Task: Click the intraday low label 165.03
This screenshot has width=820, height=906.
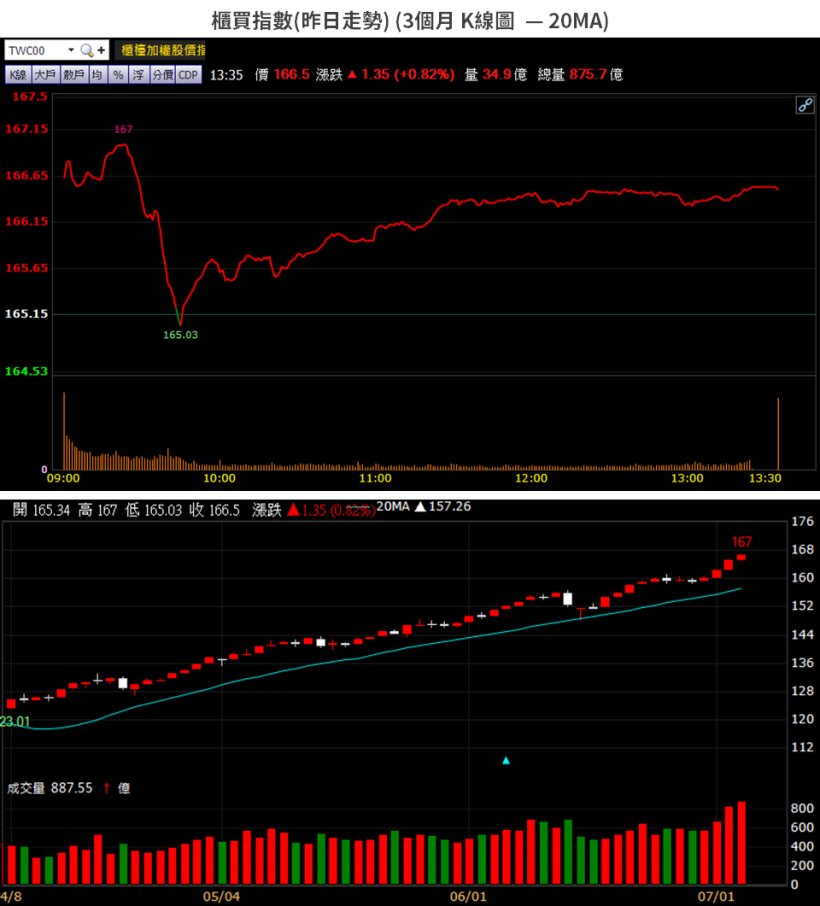Action: [180, 335]
